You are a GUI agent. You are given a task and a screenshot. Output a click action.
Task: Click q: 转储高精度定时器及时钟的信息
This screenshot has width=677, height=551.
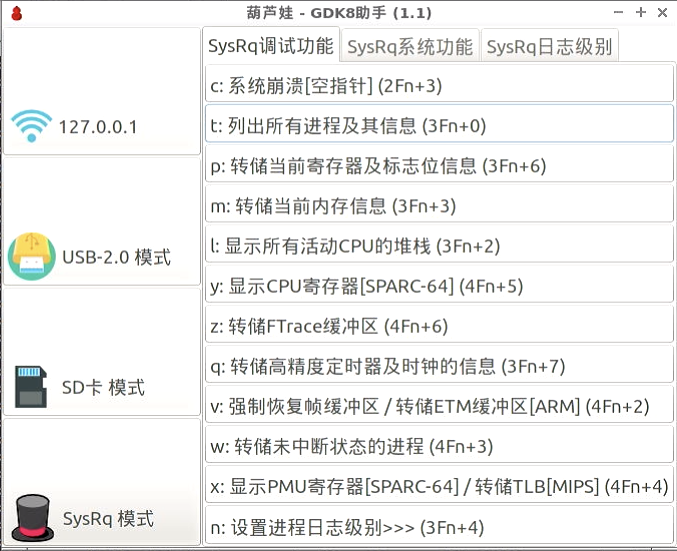(x=439, y=366)
